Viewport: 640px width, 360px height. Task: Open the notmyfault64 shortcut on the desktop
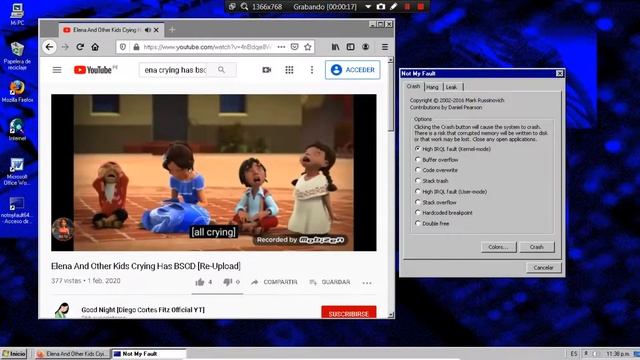(x=16, y=211)
